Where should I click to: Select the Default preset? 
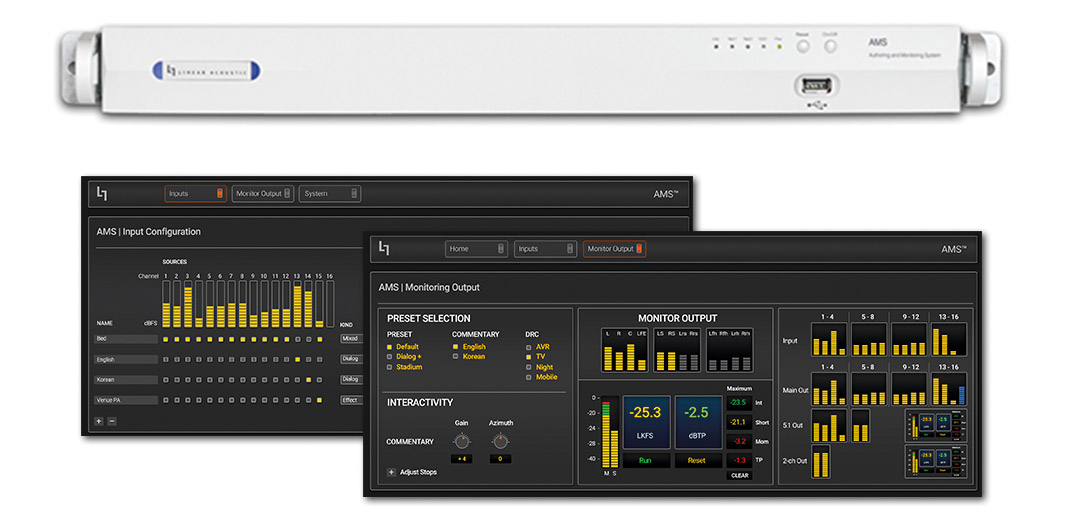[x=403, y=347]
